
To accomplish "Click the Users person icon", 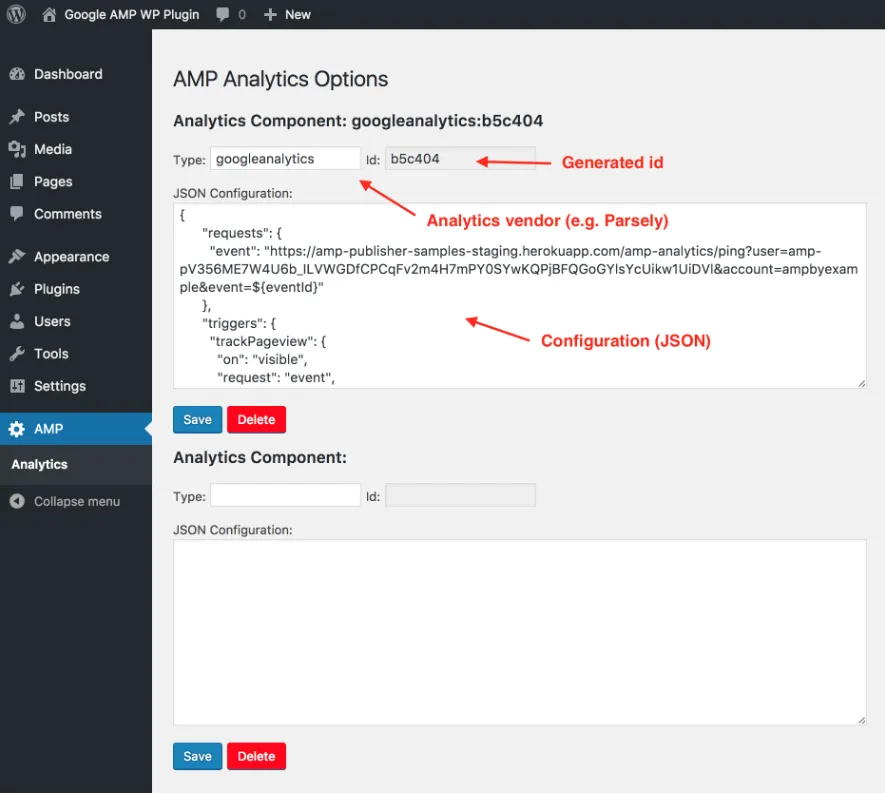I will tap(17, 321).
